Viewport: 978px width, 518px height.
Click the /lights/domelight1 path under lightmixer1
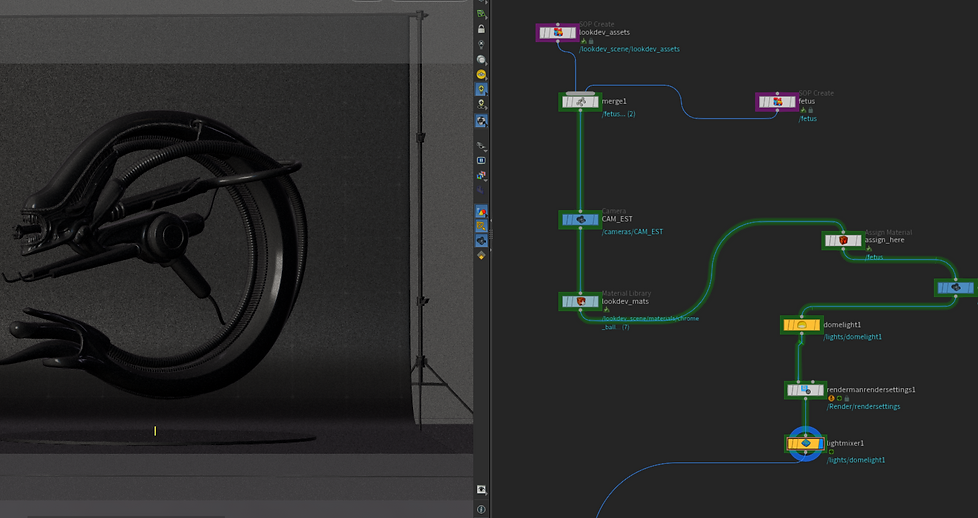856,460
